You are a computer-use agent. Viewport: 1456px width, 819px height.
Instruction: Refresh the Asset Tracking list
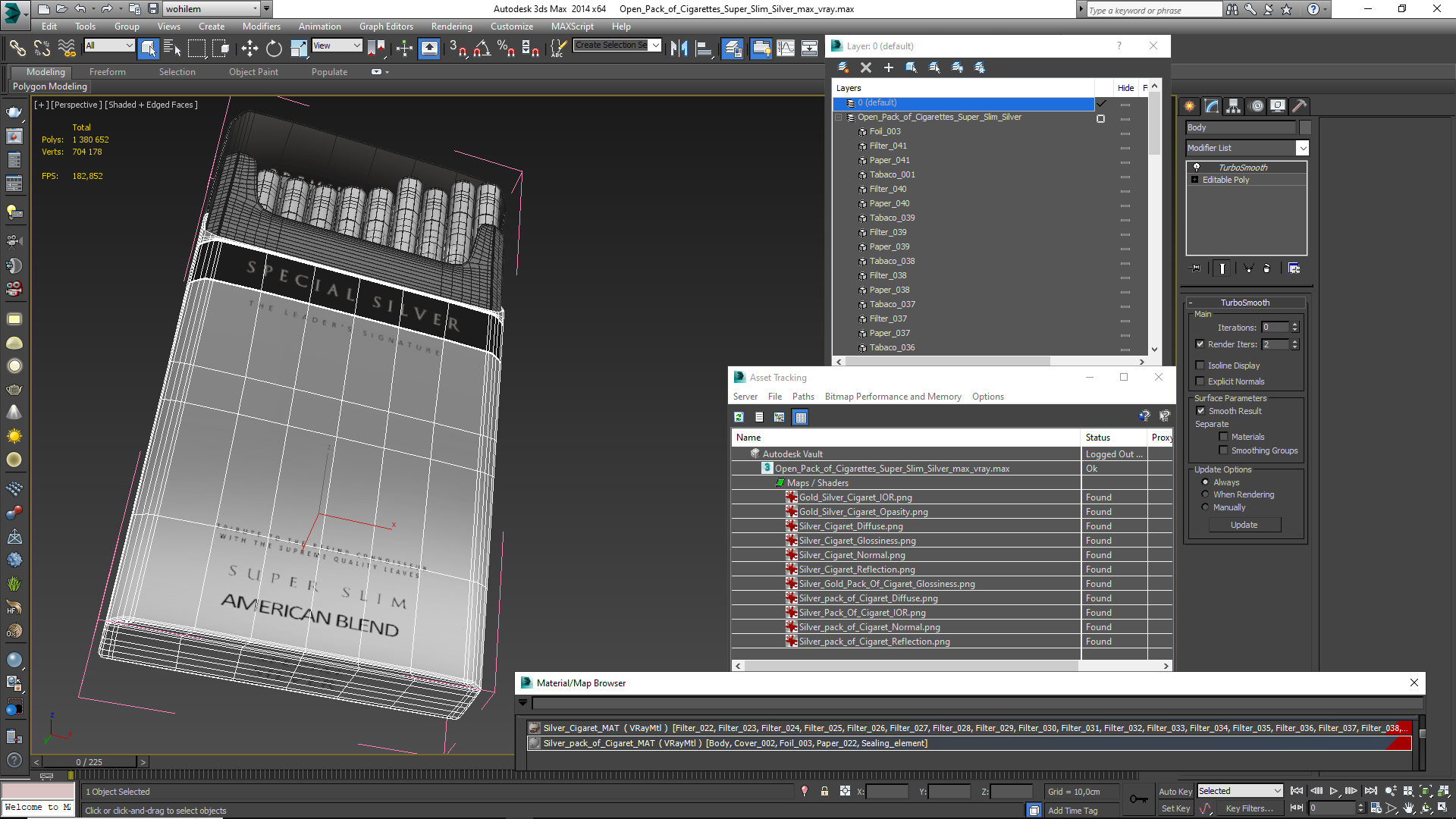point(739,417)
